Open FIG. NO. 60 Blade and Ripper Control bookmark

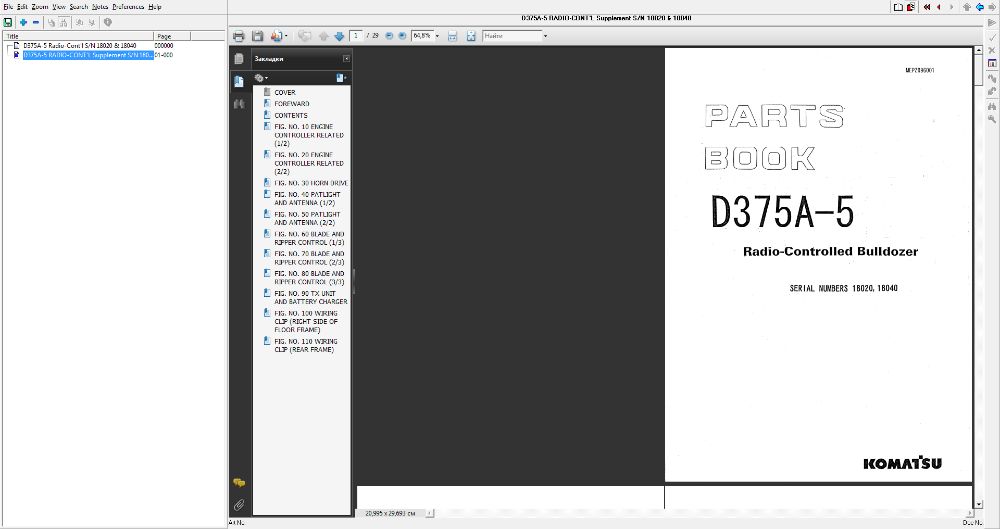[309, 238]
